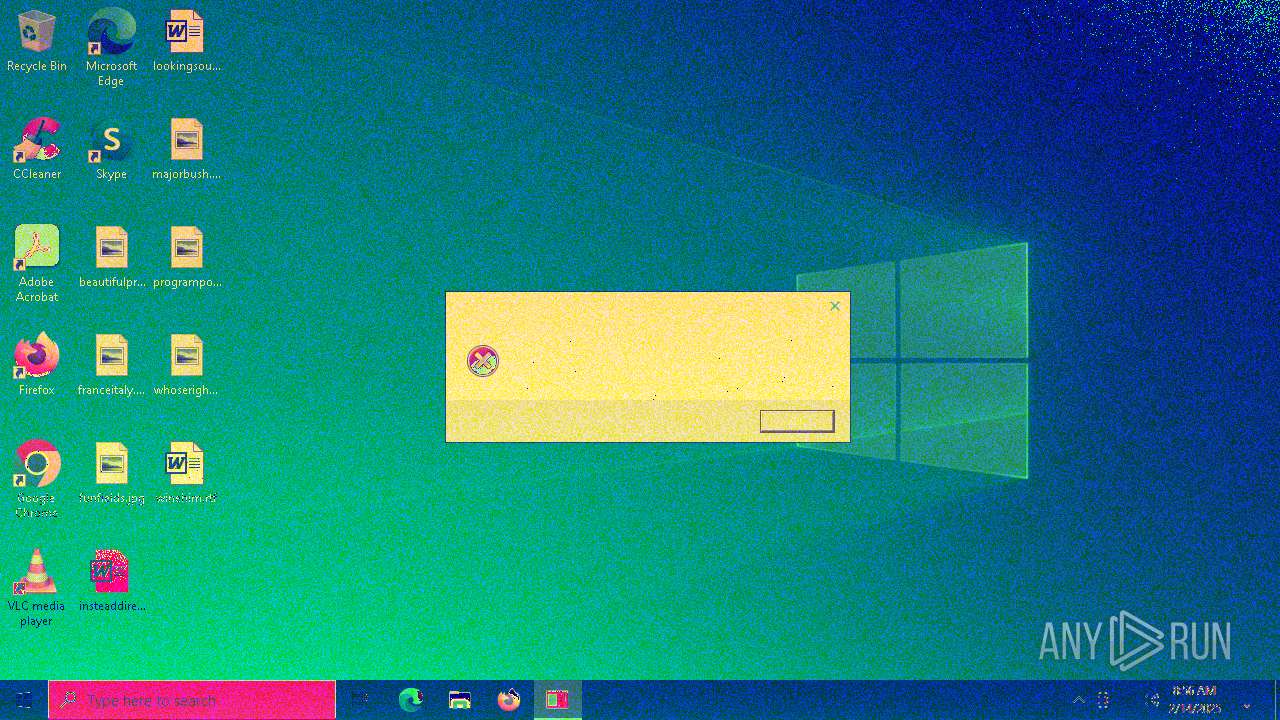Select the funfields.jpg file on desktop
This screenshot has width=1280, height=720.
(x=111, y=474)
